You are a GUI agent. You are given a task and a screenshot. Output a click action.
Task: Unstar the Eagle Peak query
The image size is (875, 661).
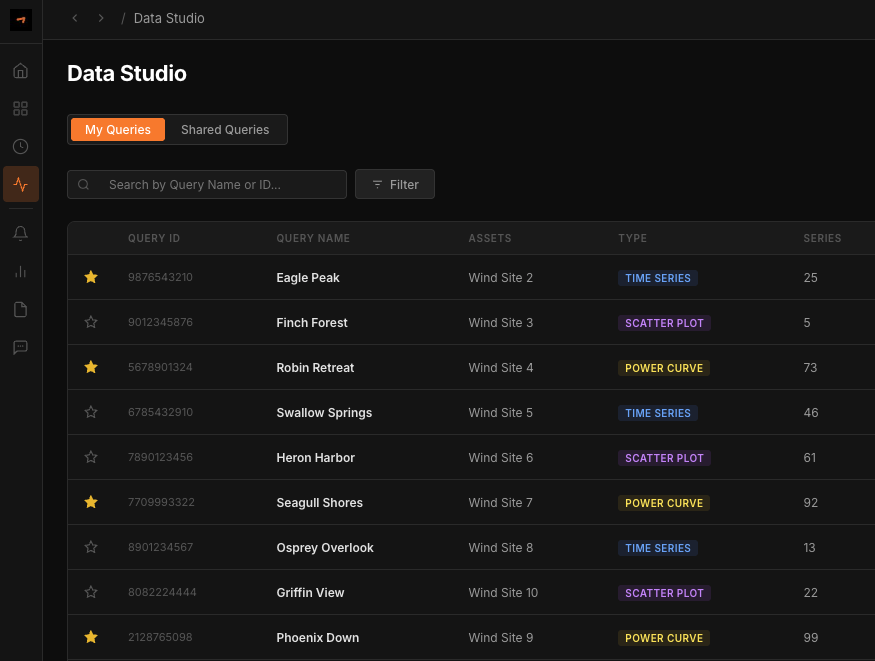tap(91, 277)
